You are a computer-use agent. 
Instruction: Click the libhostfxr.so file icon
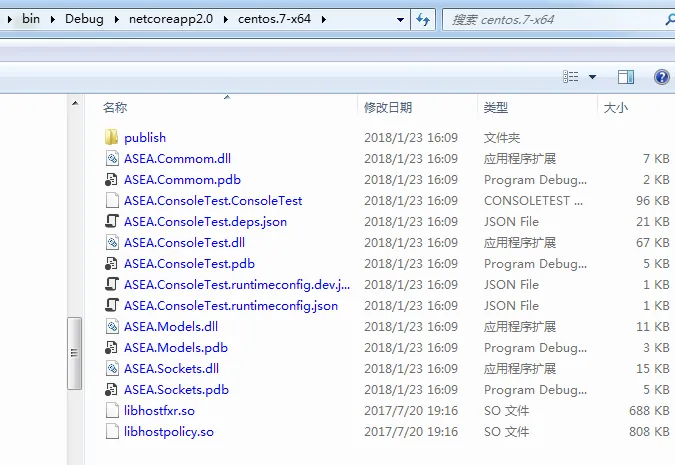click(x=112, y=411)
